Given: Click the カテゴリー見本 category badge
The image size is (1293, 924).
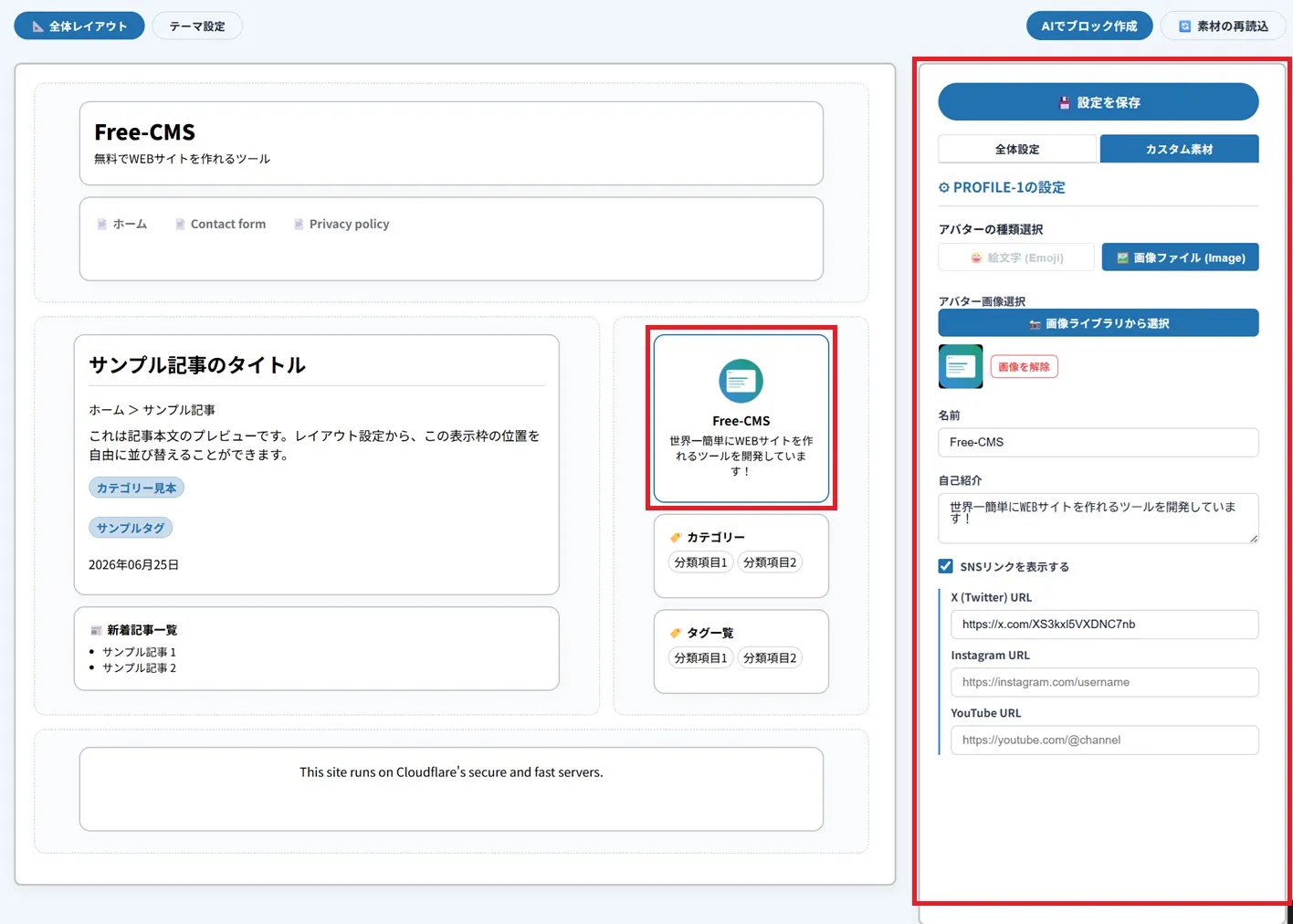Looking at the screenshot, I should 137,488.
